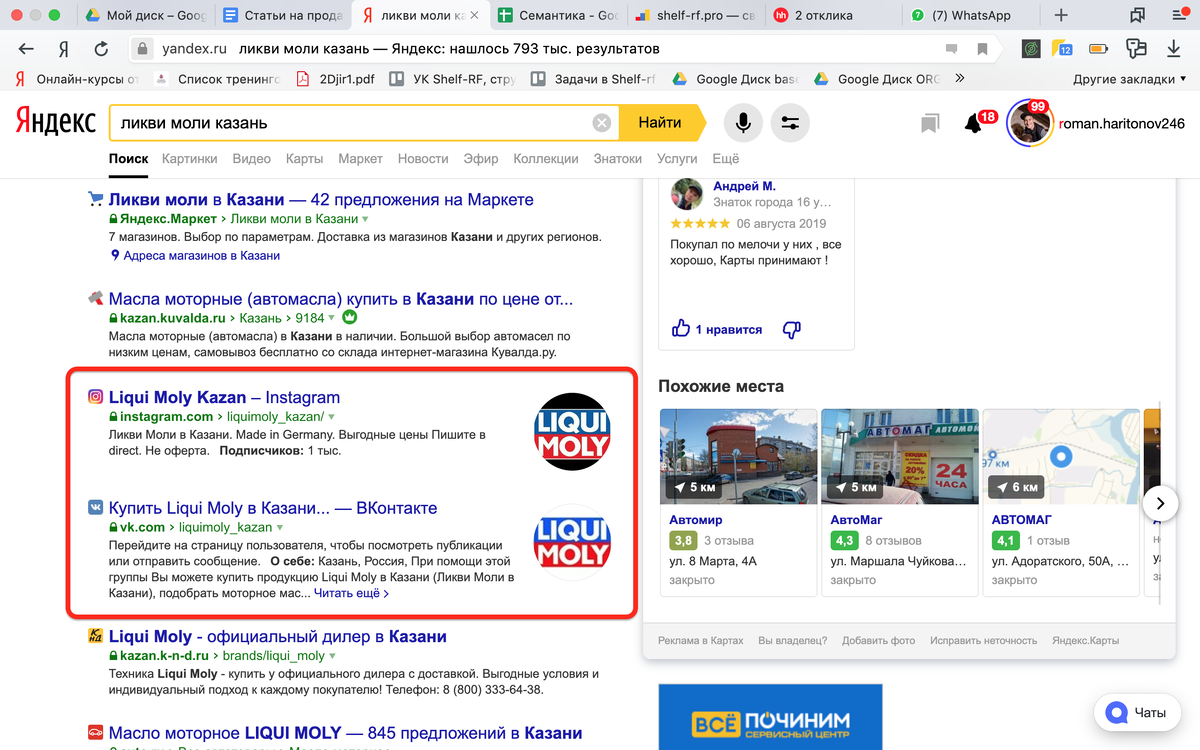
Task: Click the Найти search button
Action: coord(660,123)
